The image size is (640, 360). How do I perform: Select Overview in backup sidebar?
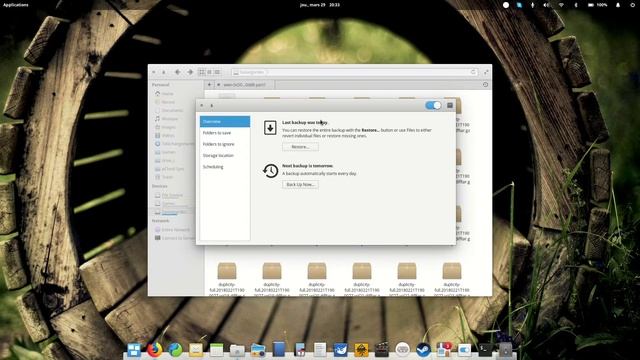pos(225,121)
